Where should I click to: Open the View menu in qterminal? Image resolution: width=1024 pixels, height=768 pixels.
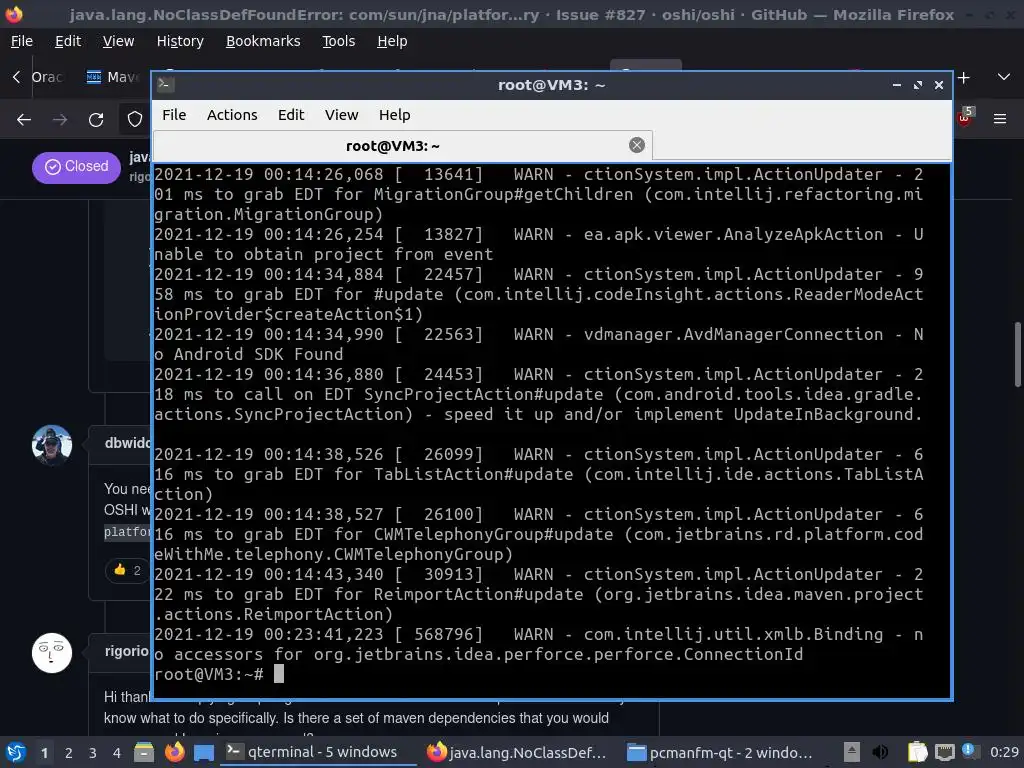pos(342,115)
